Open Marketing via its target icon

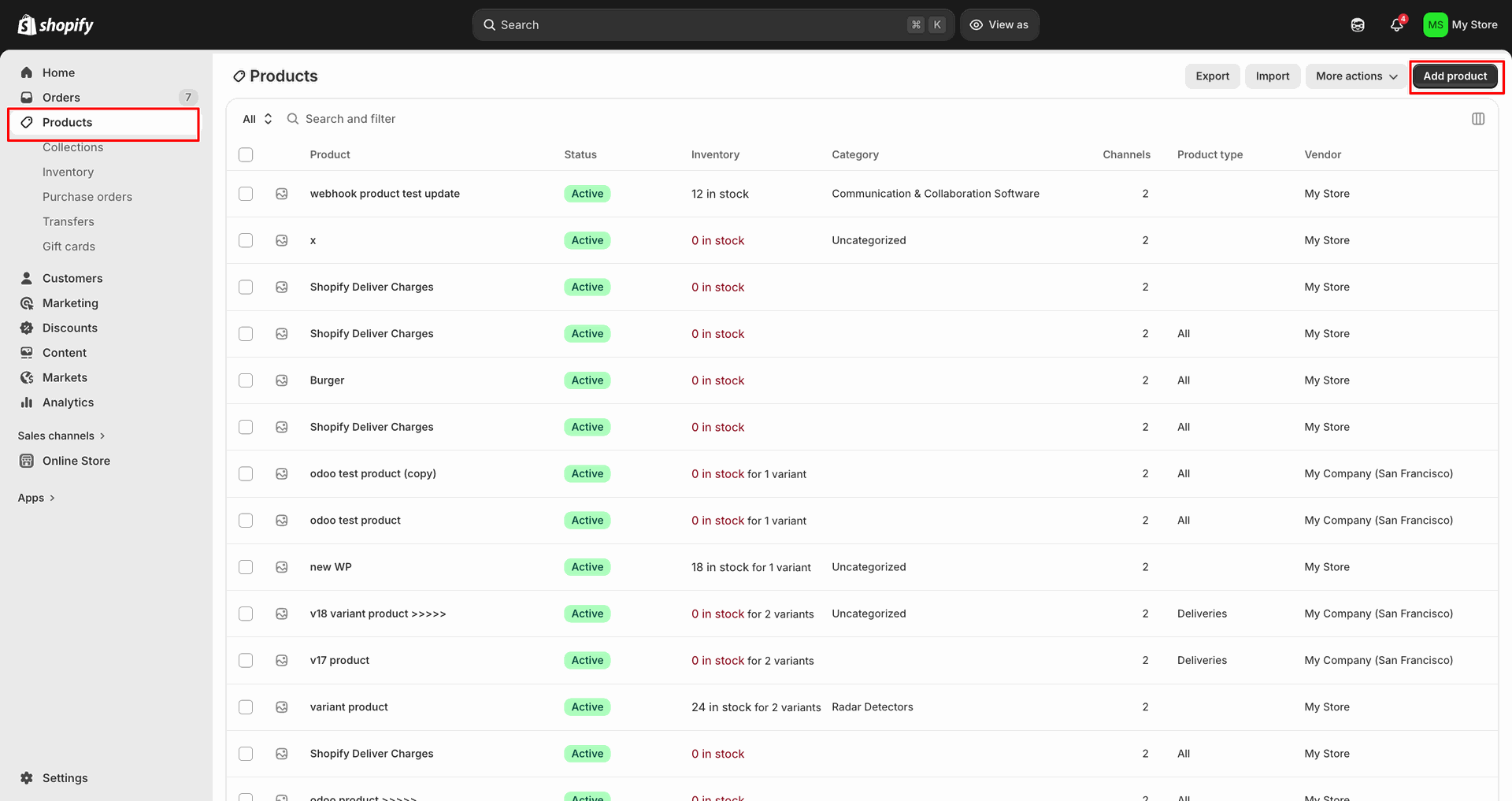(27, 303)
